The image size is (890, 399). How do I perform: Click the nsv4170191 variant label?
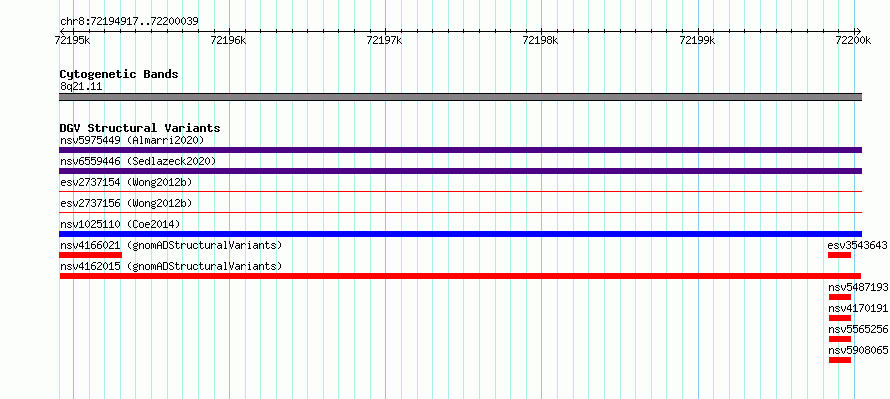pos(858,308)
